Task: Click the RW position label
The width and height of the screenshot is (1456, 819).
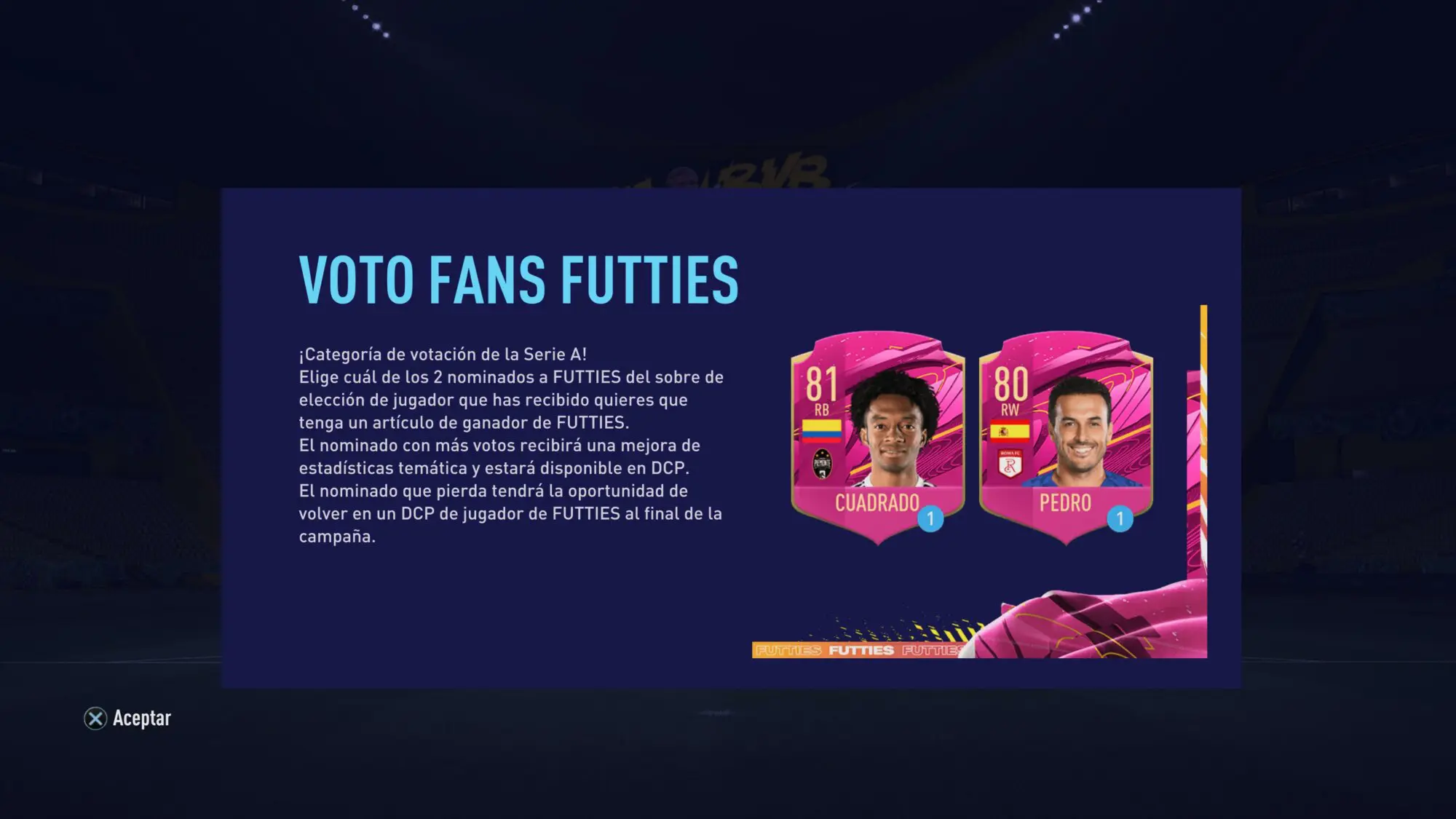Action: pyautogui.click(x=1010, y=411)
